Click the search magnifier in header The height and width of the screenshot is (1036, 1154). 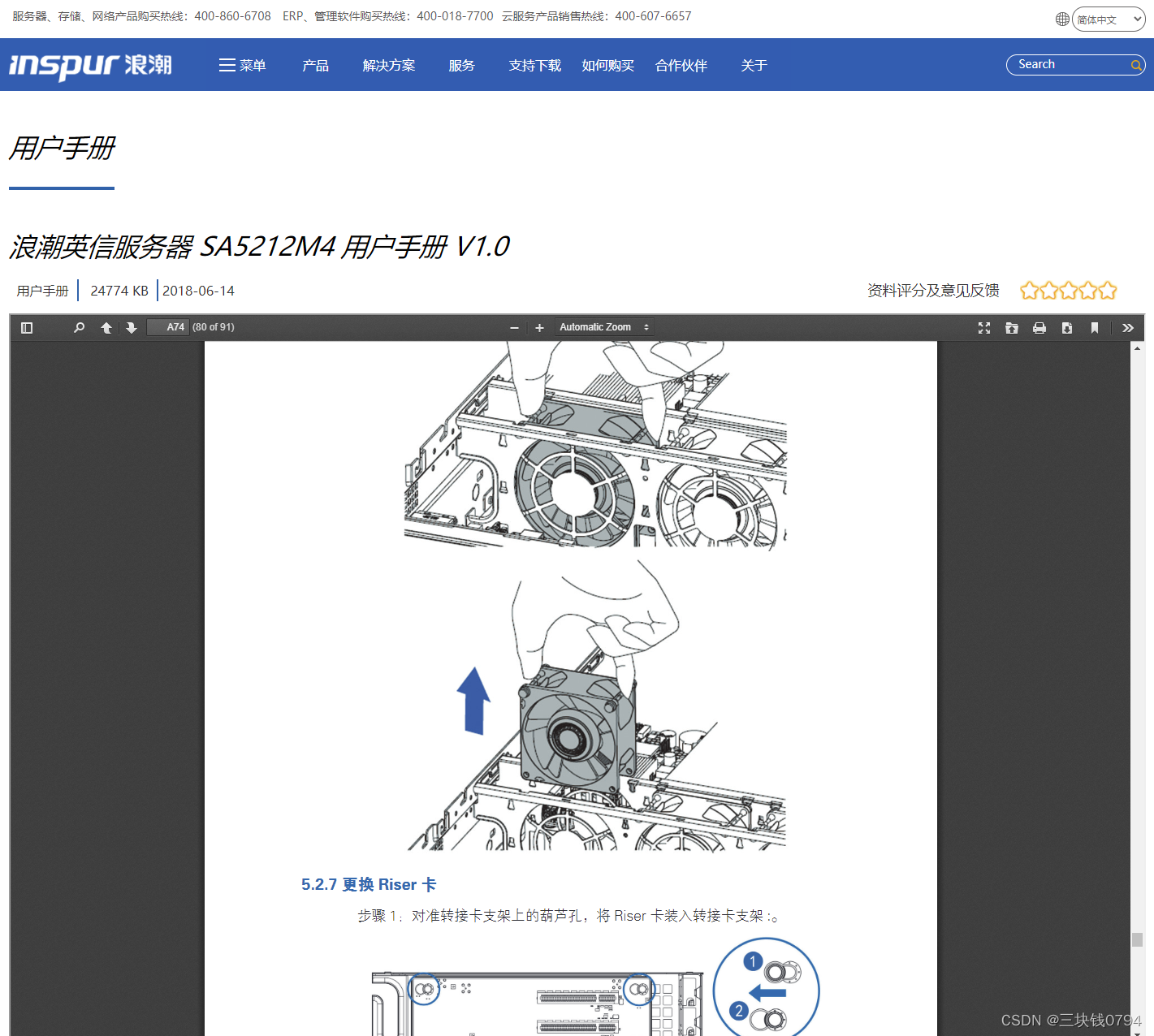click(x=1136, y=66)
